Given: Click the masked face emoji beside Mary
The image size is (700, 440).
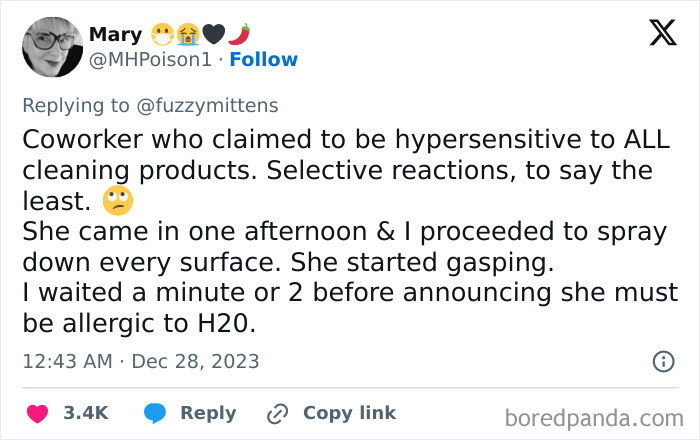Looking at the screenshot, I should 163,34.
